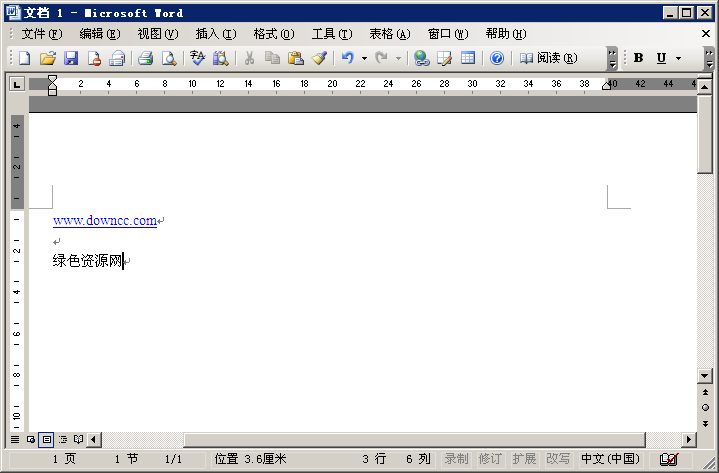Image resolution: width=719 pixels, height=473 pixels.
Task: Click the tab type selector at ruler corner
Action: [16, 85]
